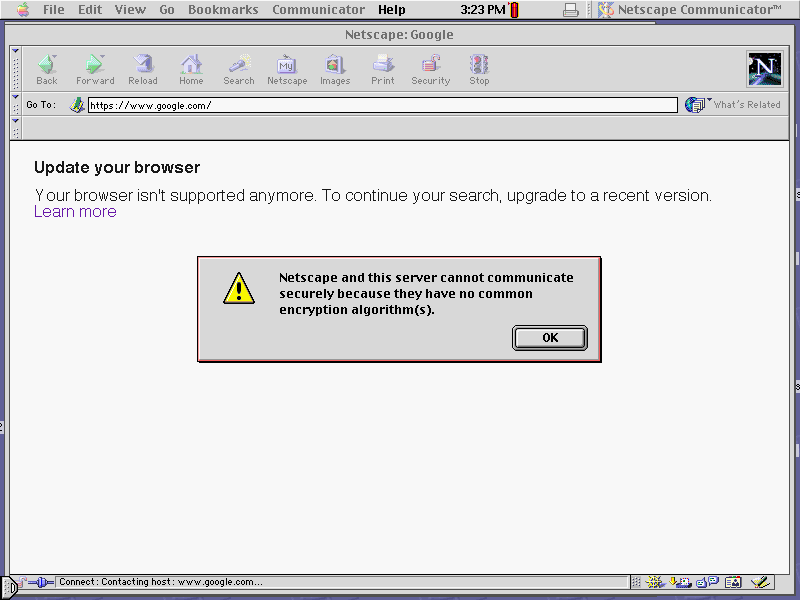Click inside the URL address field
The width and height of the screenshot is (800, 600).
(300, 104)
